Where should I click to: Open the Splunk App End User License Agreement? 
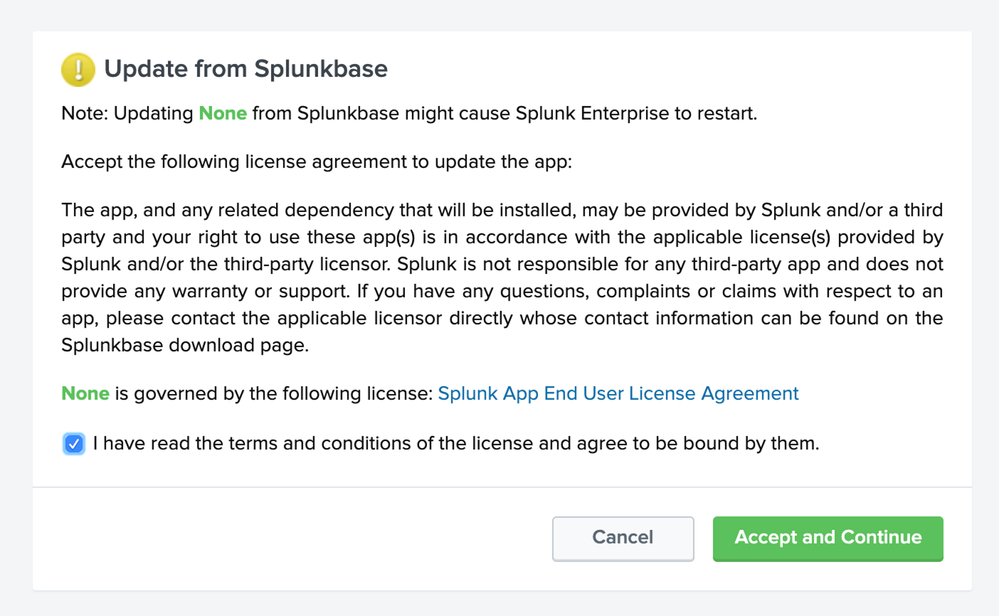click(618, 393)
